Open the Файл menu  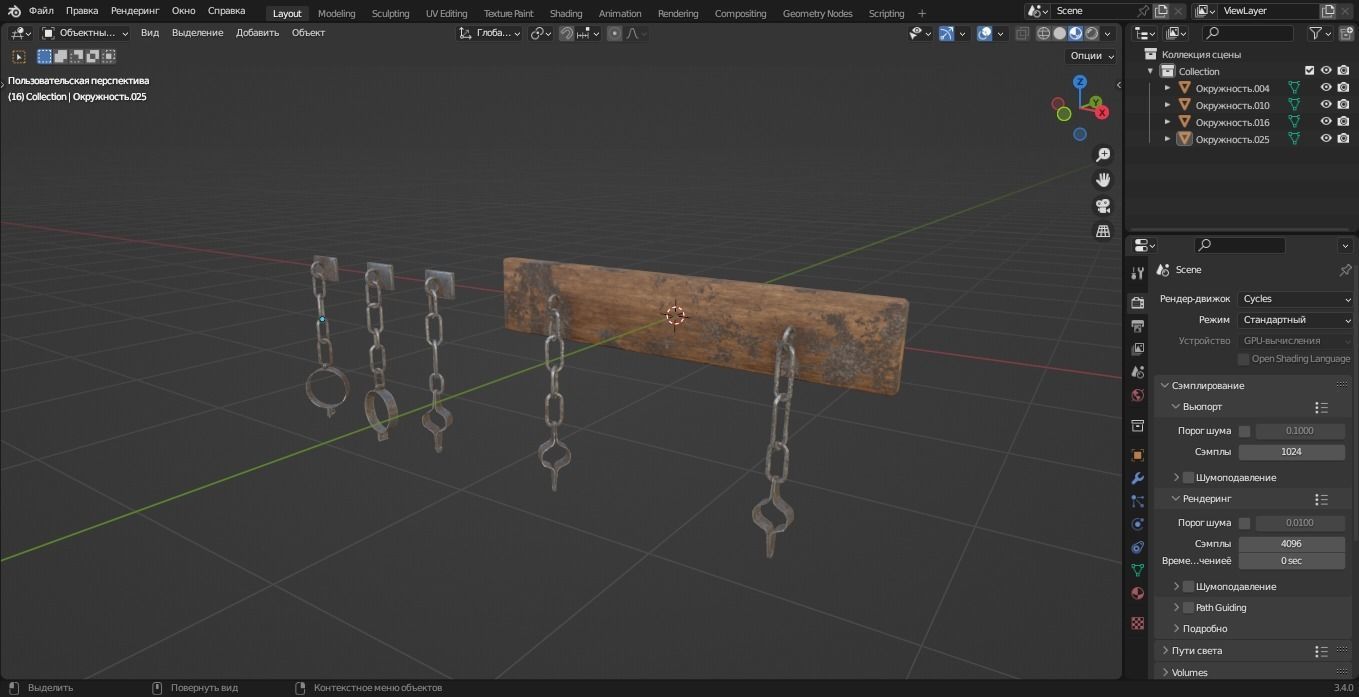41,11
